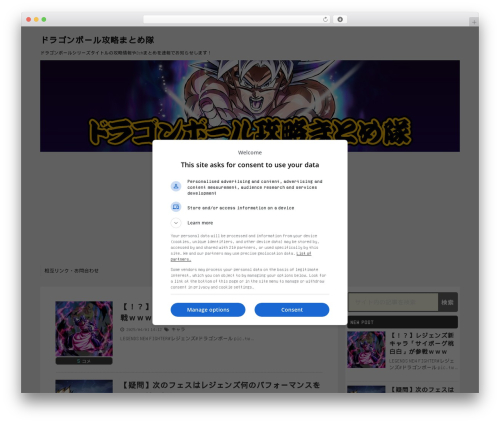Open article 【疑問】次のフェスはレジェンズ何の
The height and width of the screenshot is (423, 500).
point(220,385)
